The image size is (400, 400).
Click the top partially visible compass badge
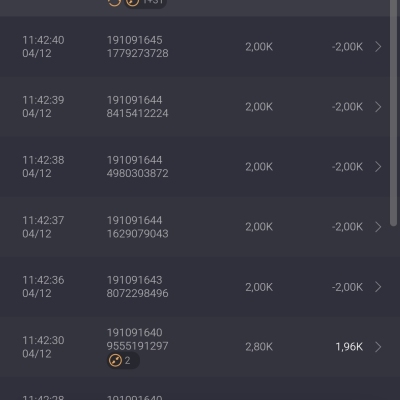click(145, 3)
